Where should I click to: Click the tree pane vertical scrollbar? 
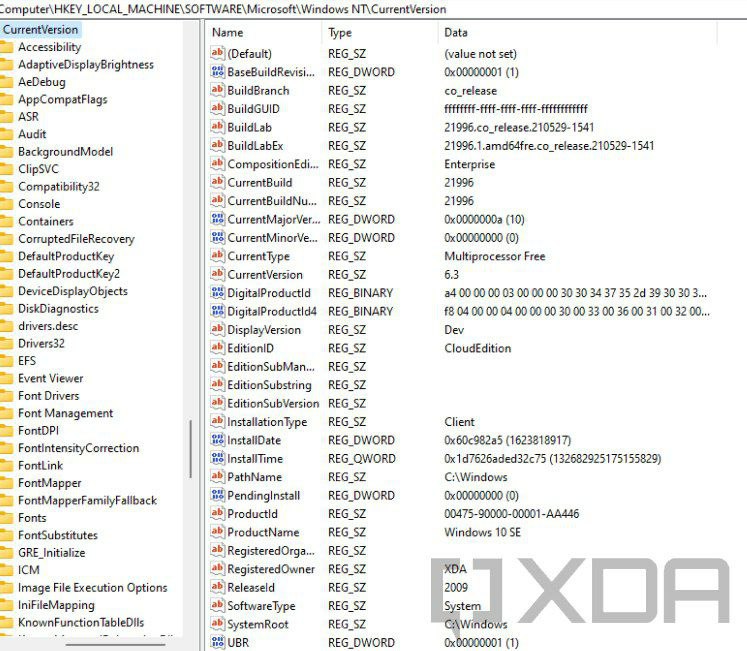pyautogui.click(x=191, y=448)
